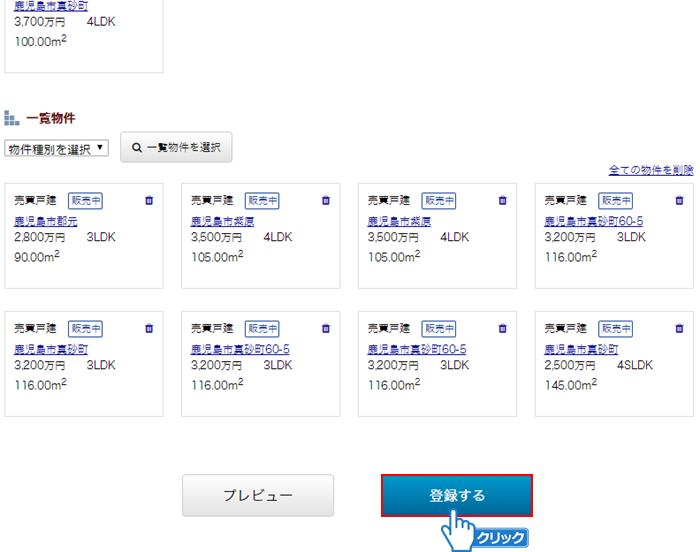Click the 一覧物件 section heading icon
This screenshot has height=552, width=700.
pos(12,118)
